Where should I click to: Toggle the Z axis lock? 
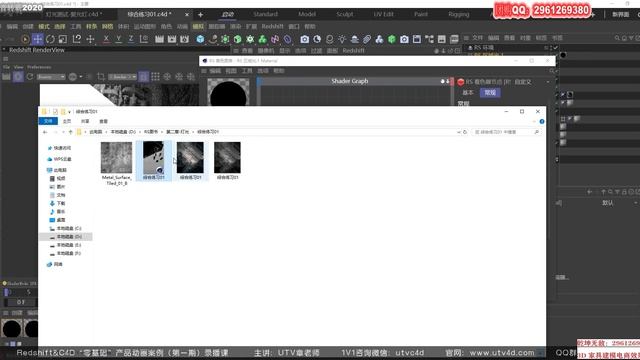pyautogui.click(x=131, y=39)
